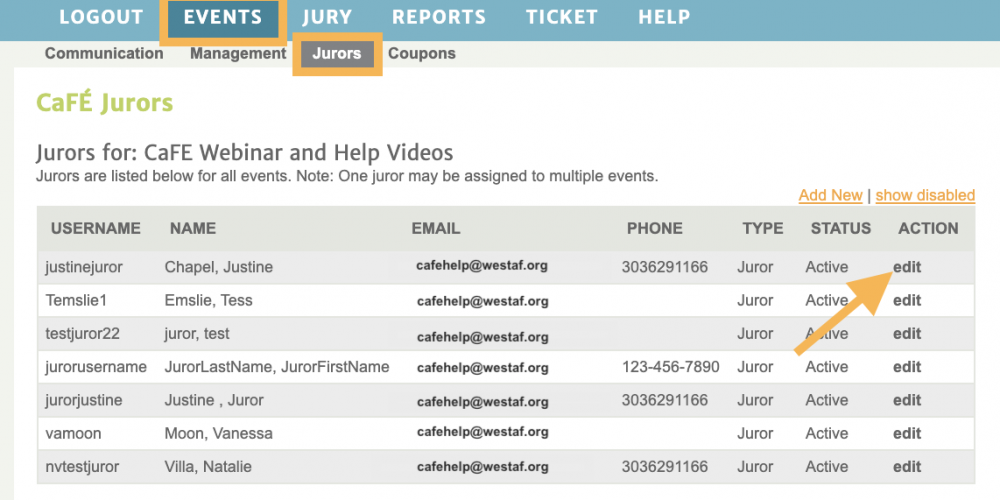The width and height of the screenshot is (1000, 500).
Task: Select the Jurors sub-tab
Action: point(337,54)
